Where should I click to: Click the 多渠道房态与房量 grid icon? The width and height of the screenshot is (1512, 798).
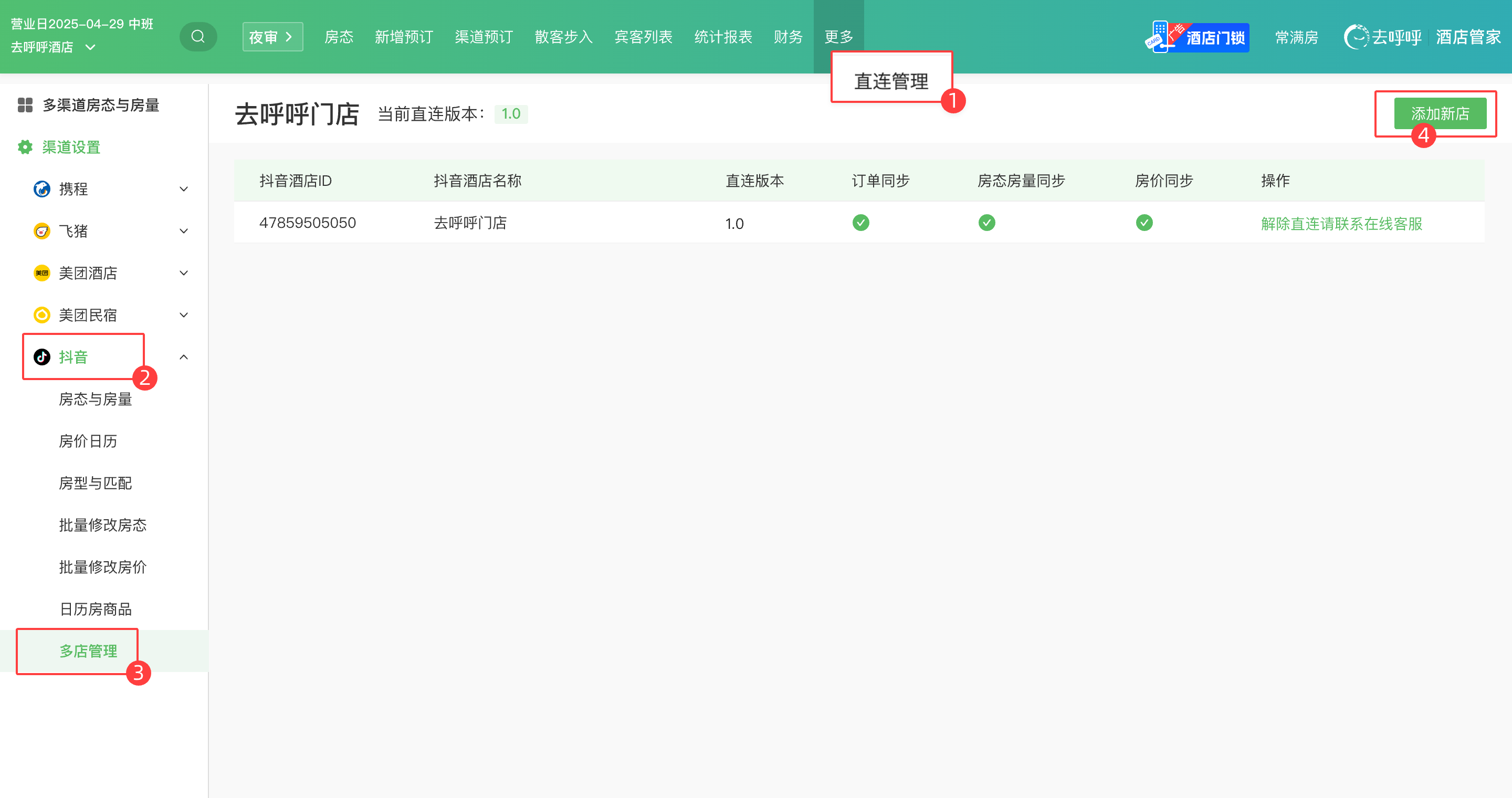[25, 105]
